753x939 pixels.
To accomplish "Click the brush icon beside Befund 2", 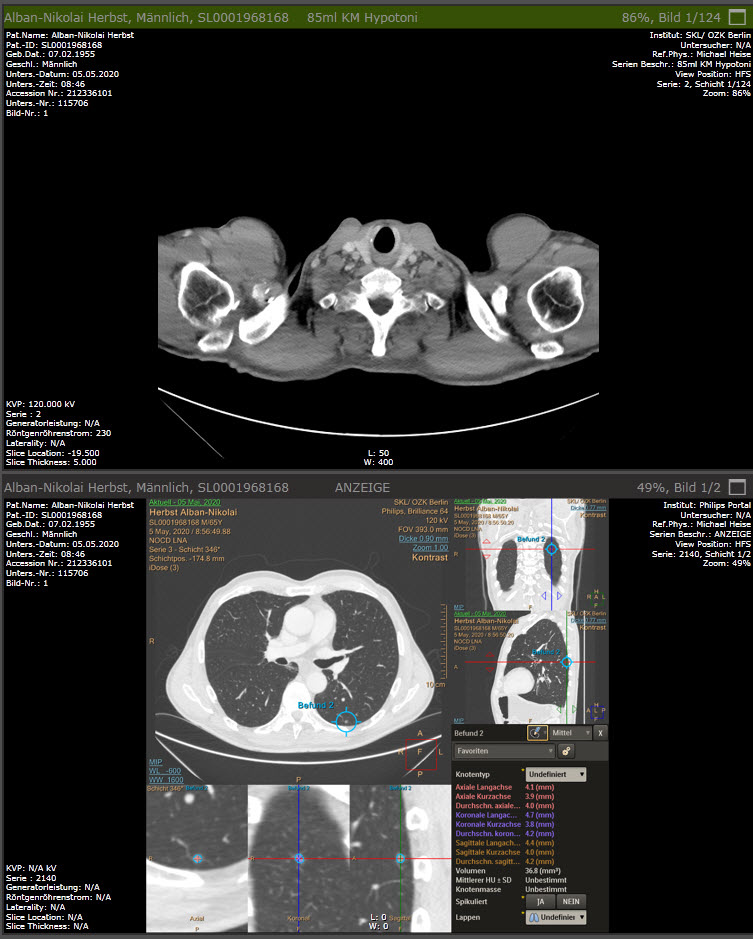I will 538,733.
